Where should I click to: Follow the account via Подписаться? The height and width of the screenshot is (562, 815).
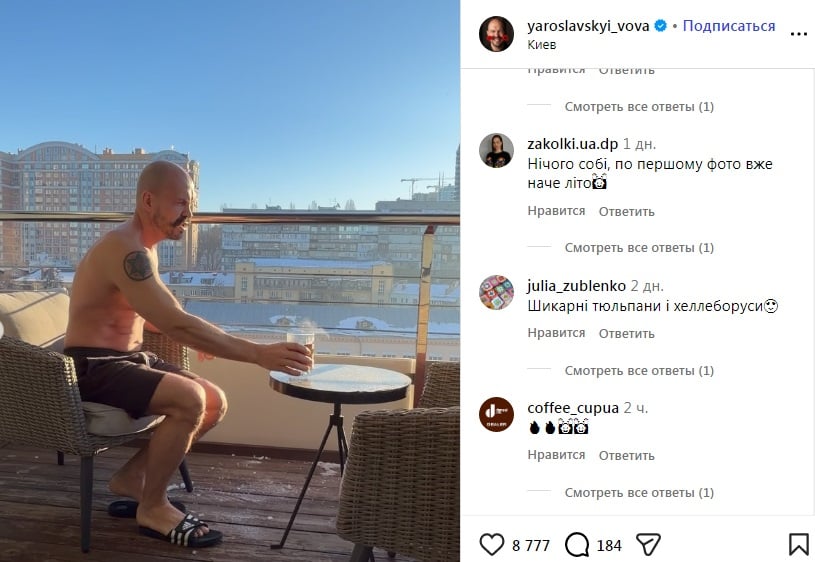pos(729,25)
